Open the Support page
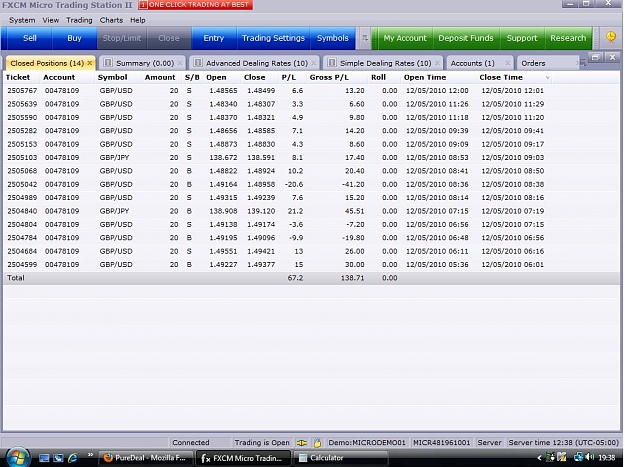Image resolution: width=625 pixels, height=467 pixels. point(522,38)
